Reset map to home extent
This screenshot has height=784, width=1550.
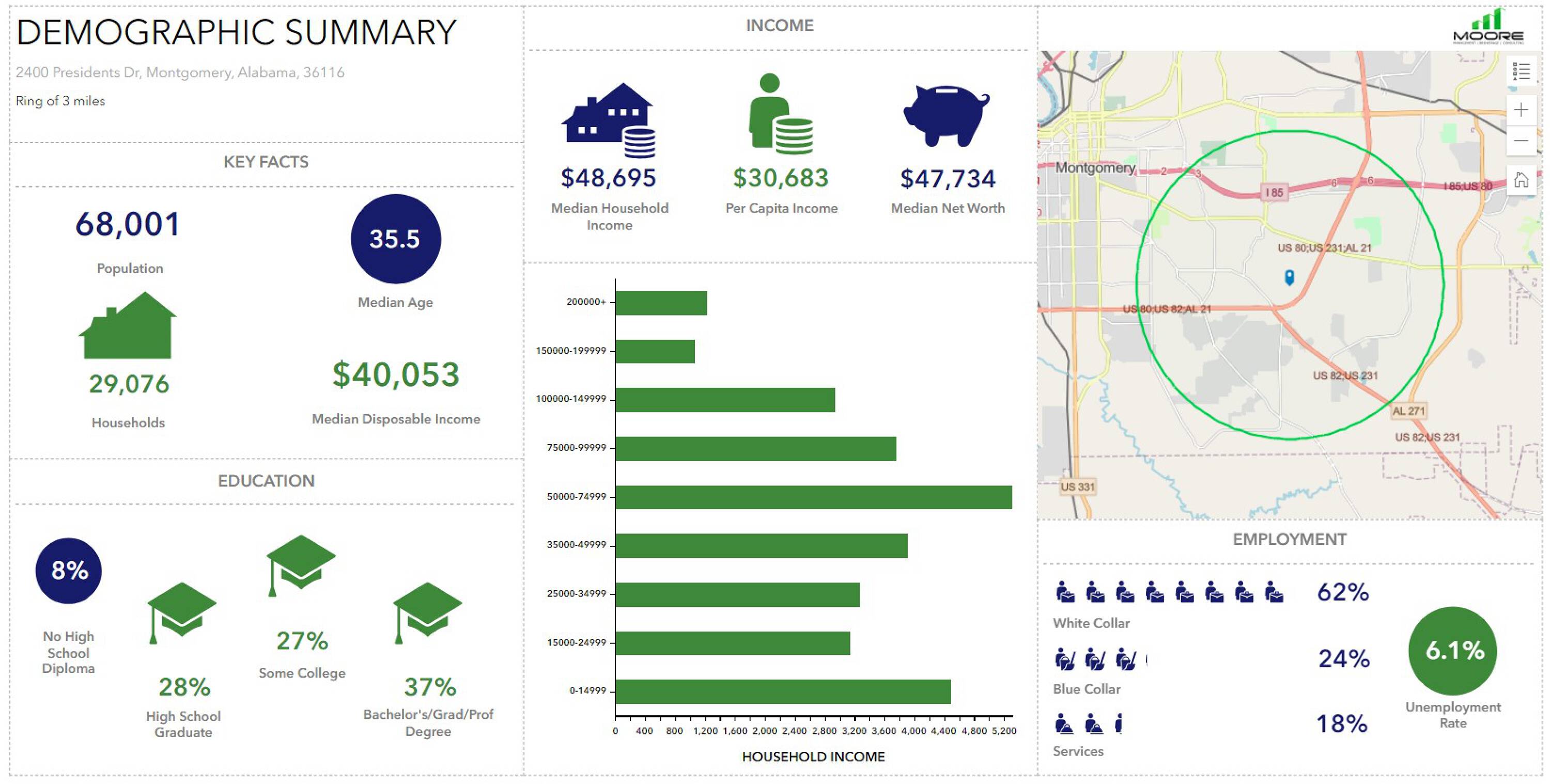pos(1521,179)
